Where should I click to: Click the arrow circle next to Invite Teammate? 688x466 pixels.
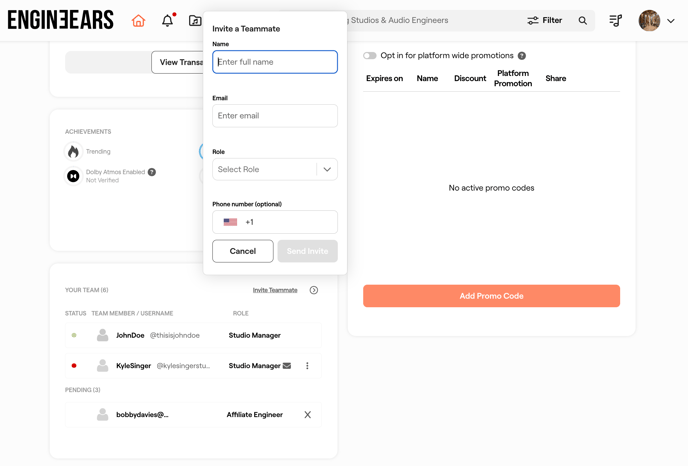tap(314, 291)
